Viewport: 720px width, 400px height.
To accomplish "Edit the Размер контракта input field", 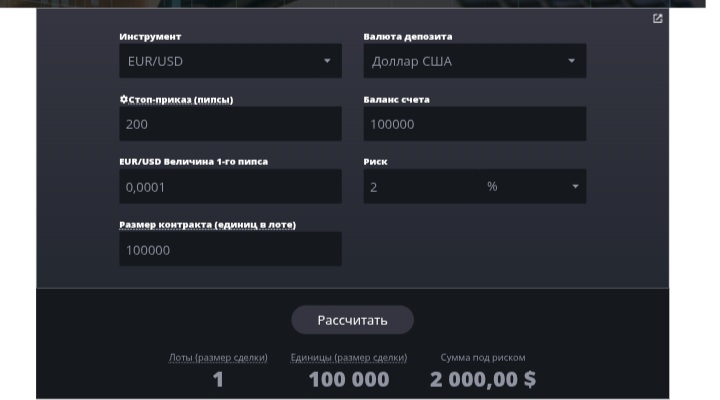I will click(230, 249).
